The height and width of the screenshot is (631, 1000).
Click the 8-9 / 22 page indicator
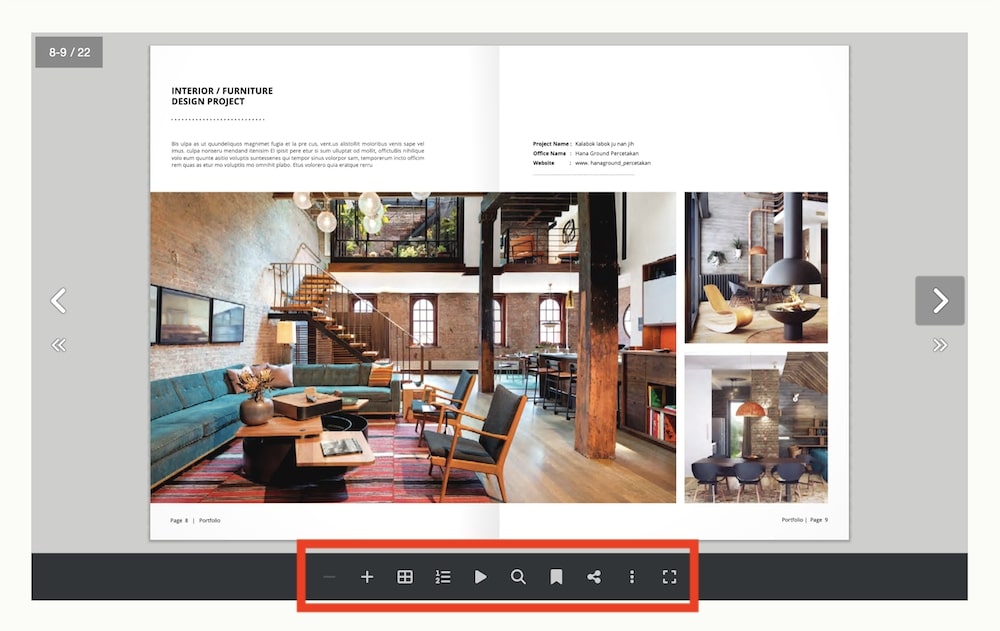click(x=69, y=52)
